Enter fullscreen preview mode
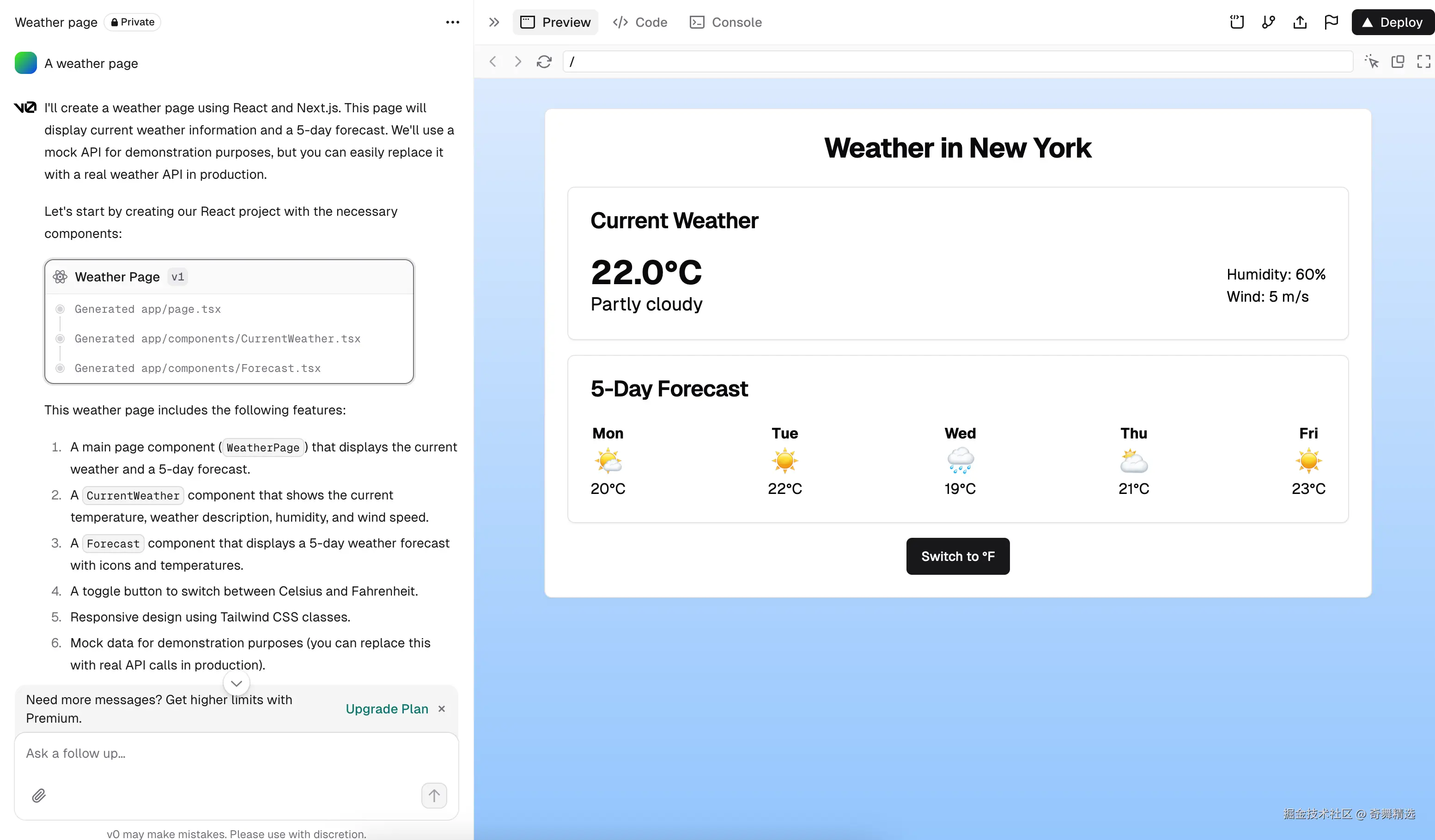1435x840 pixels. tap(1423, 61)
